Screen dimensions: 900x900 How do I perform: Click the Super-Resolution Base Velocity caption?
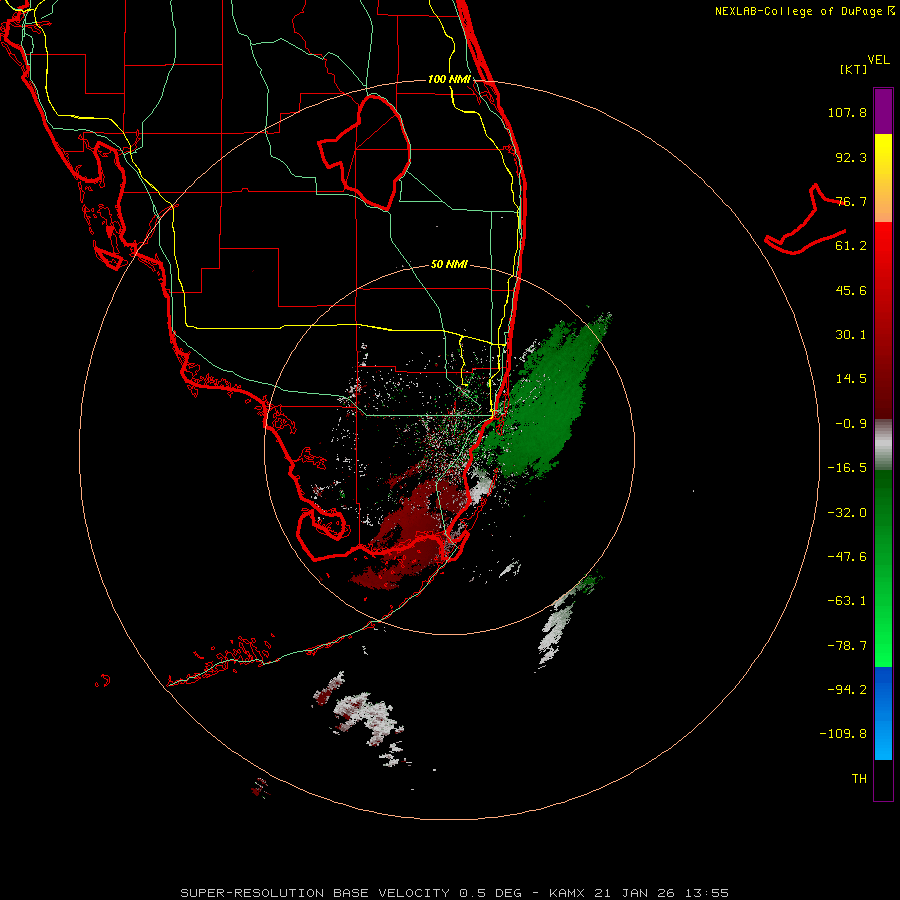tap(455, 893)
